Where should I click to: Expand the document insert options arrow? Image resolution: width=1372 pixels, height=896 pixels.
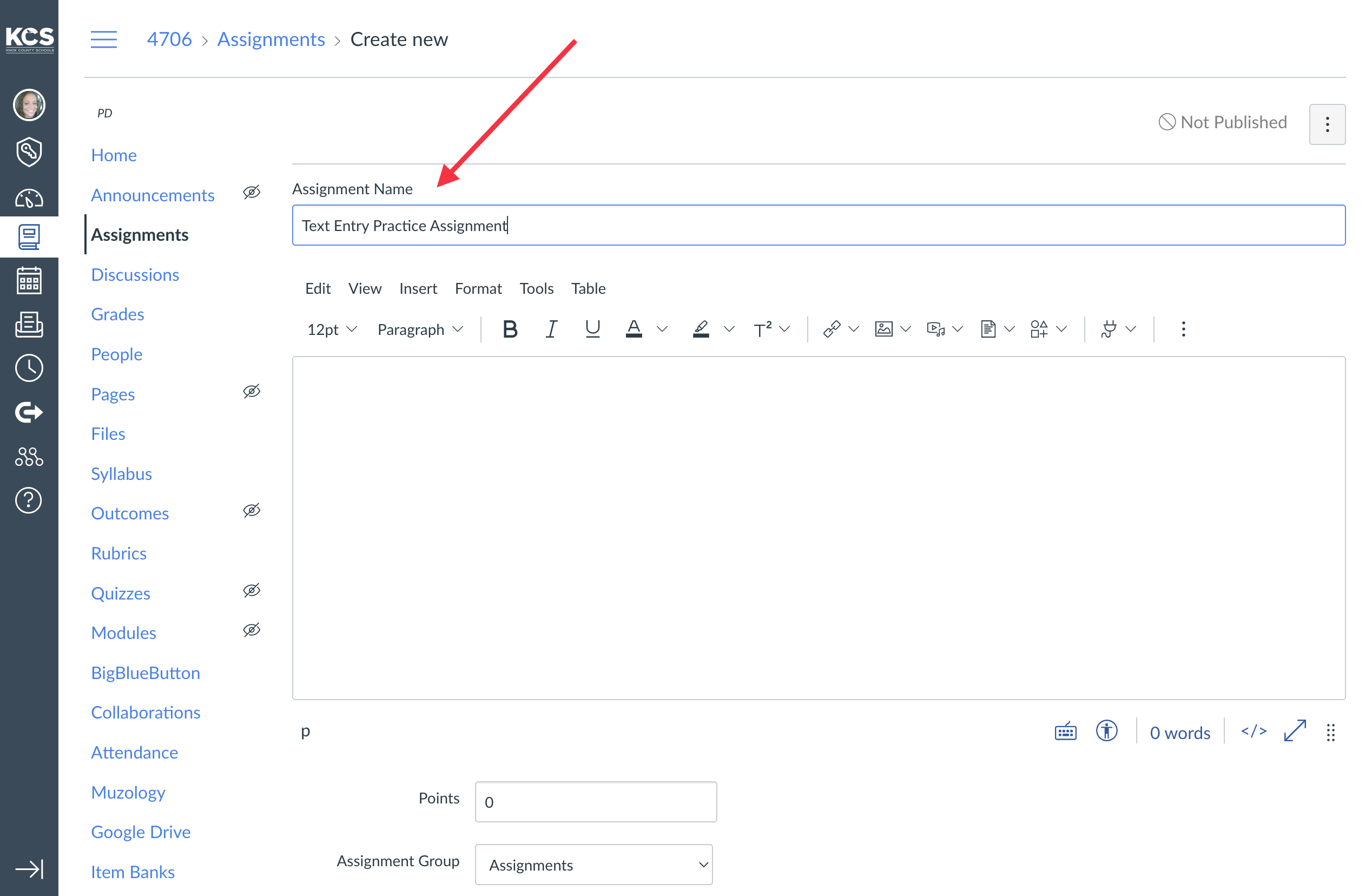click(1010, 329)
